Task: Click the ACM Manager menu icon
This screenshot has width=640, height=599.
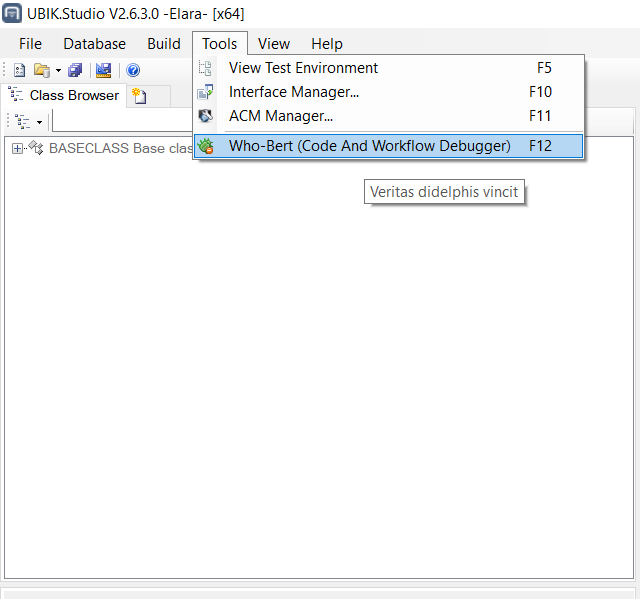Action: (x=206, y=116)
